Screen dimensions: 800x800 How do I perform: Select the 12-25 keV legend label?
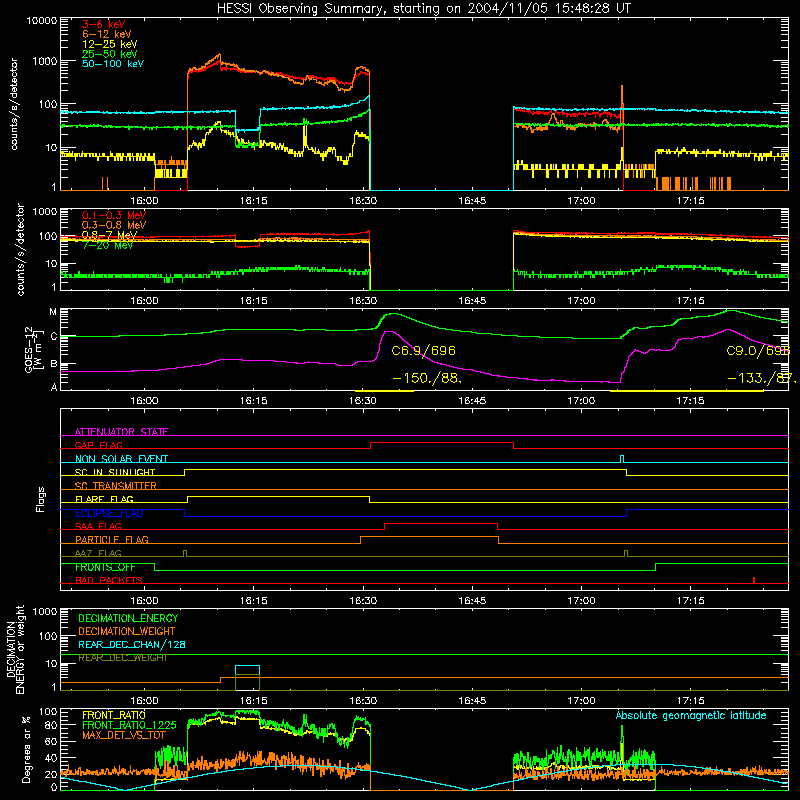click(x=110, y=44)
